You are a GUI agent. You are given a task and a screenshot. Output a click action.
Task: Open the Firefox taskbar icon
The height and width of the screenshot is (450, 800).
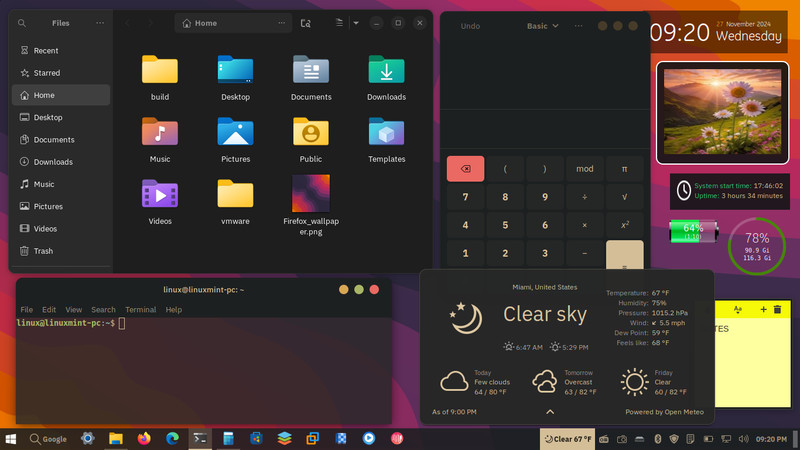[144, 438]
